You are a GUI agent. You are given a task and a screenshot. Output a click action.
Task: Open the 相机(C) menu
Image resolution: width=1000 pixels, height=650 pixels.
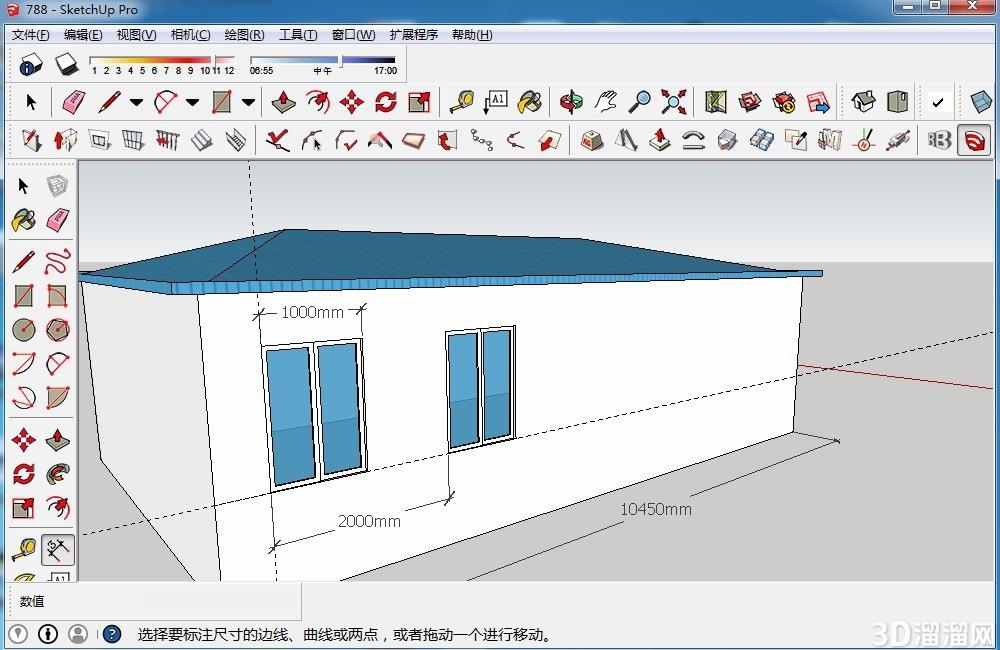tap(190, 34)
